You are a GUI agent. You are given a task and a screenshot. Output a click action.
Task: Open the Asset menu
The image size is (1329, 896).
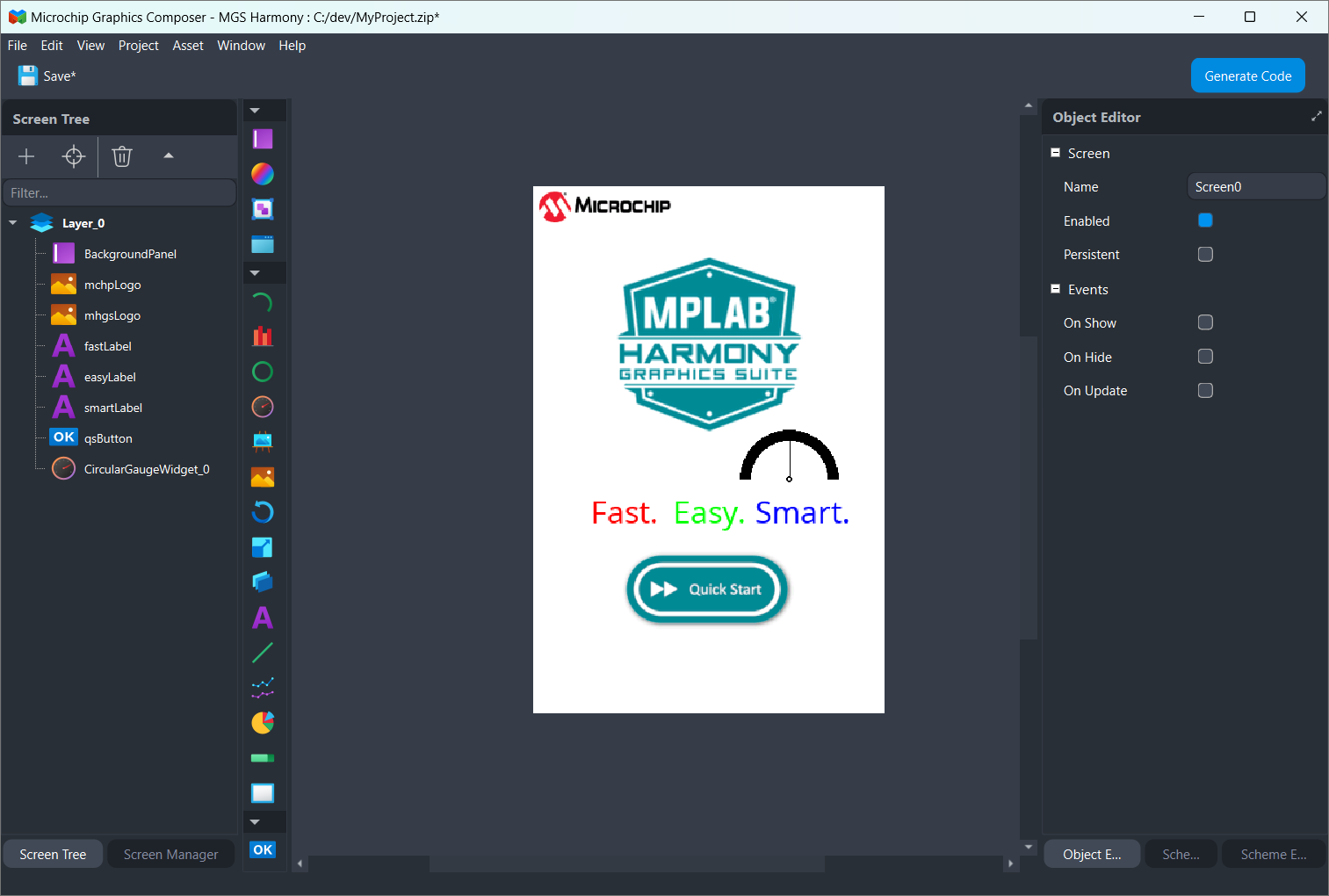[188, 46]
